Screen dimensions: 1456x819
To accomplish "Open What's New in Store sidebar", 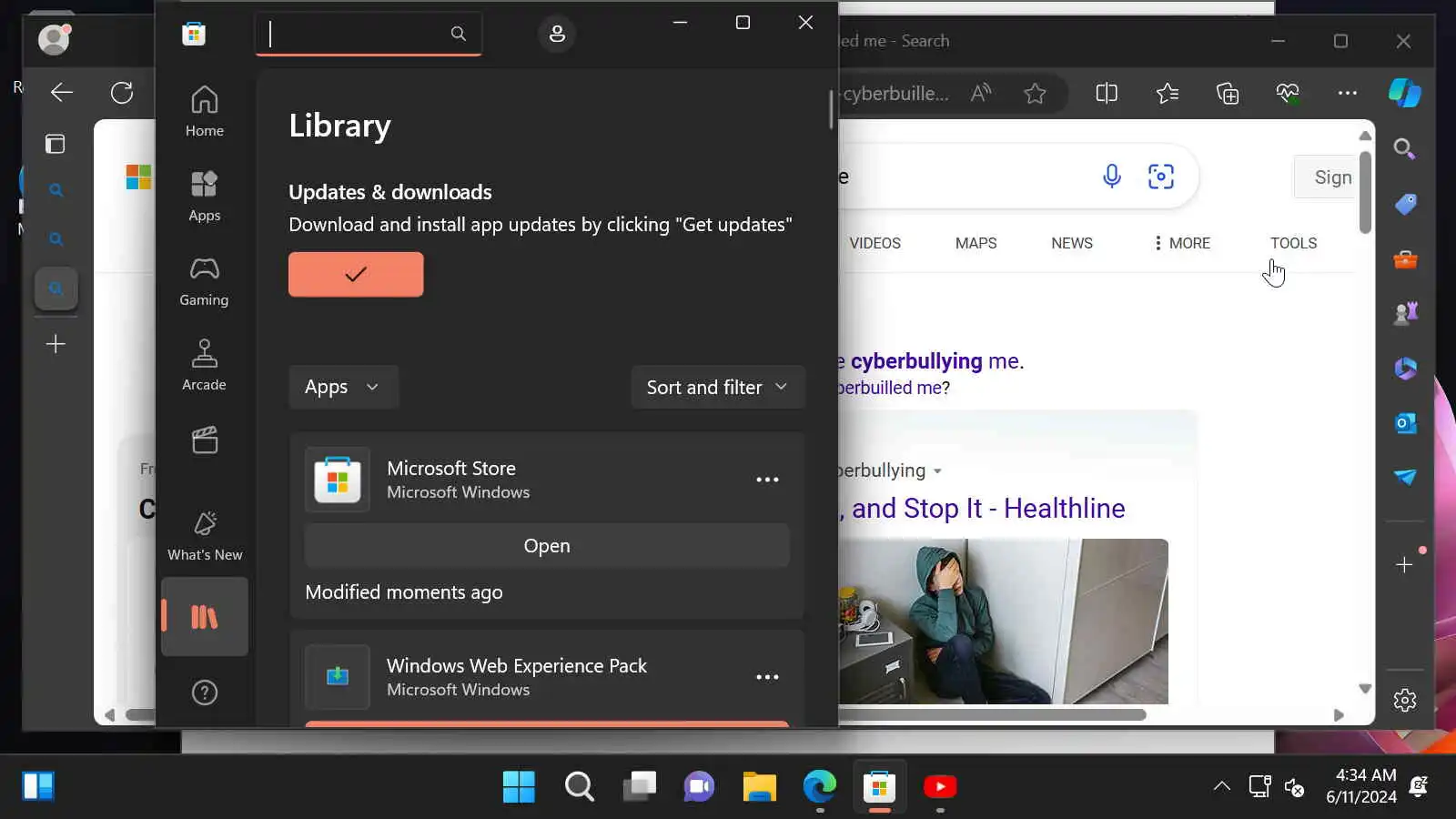I will (205, 536).
